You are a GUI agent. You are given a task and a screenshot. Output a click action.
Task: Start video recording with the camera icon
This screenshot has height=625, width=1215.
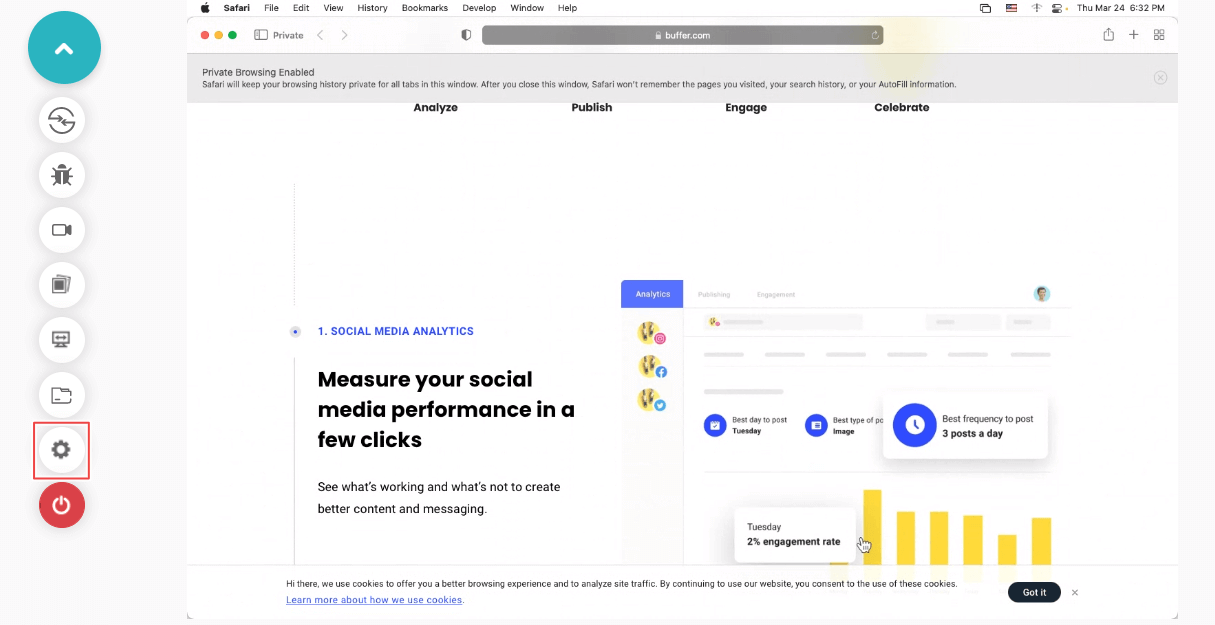[x=62, y=230]
